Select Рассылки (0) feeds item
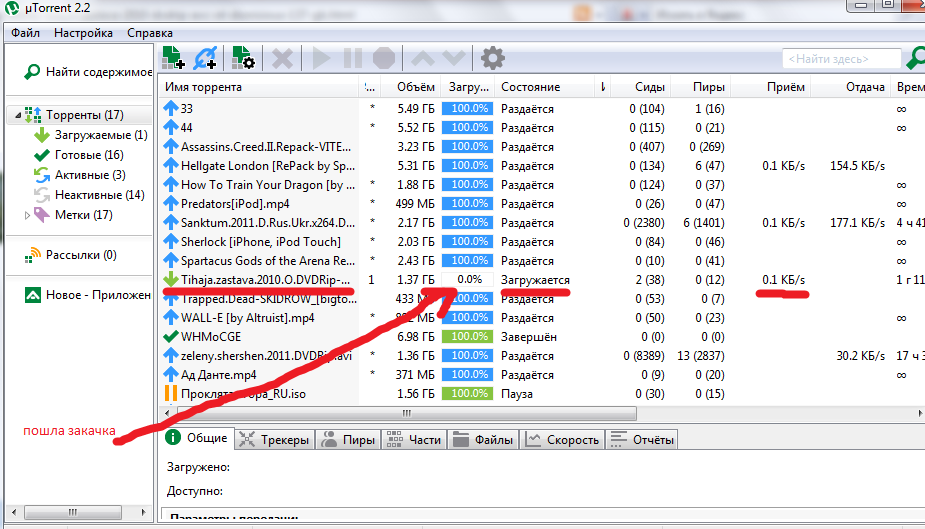Screen dimensions: 925x529 (x=71, y=255)
